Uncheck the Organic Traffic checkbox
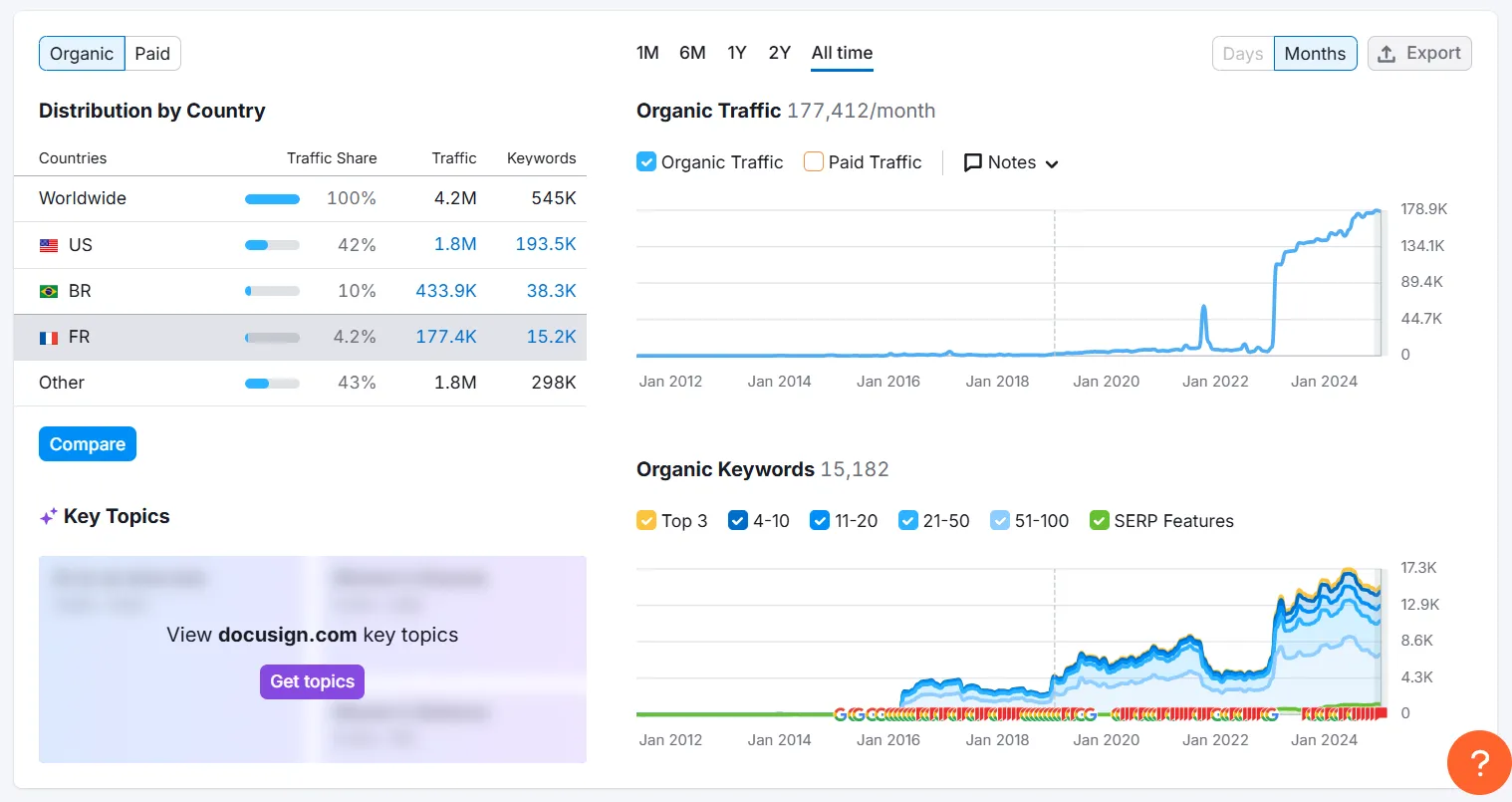 [x=646, y=162]
